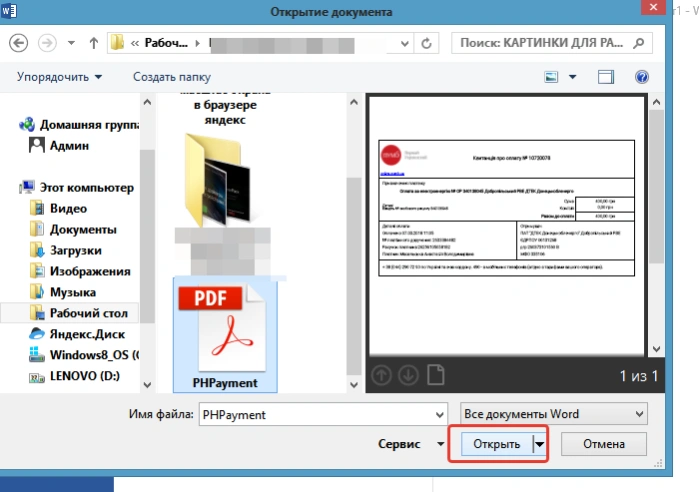Click the Help question mark icon
Image resolution: width=699 pixels, height=492 pixels.
click(641, 77)
